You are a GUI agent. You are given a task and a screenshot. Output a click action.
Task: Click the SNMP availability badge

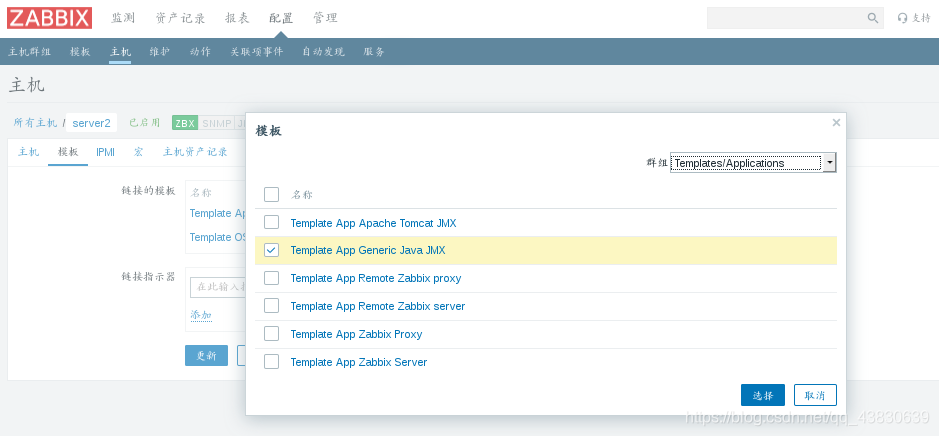pos(216,123)
